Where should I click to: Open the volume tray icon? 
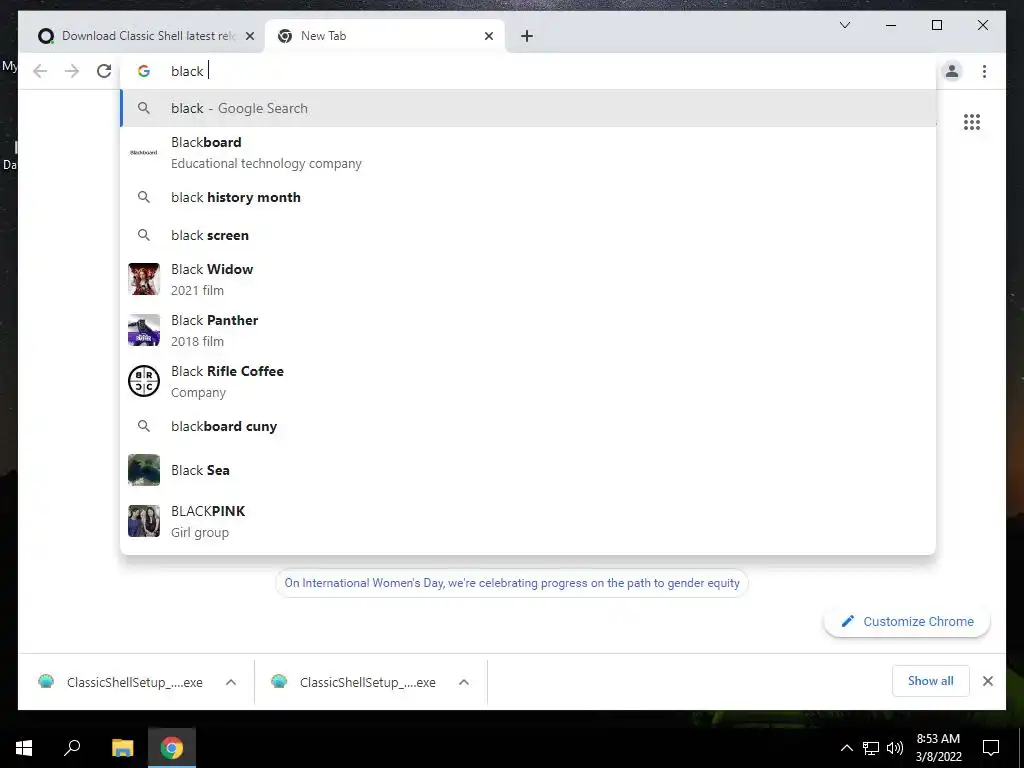tap(895, 748)
